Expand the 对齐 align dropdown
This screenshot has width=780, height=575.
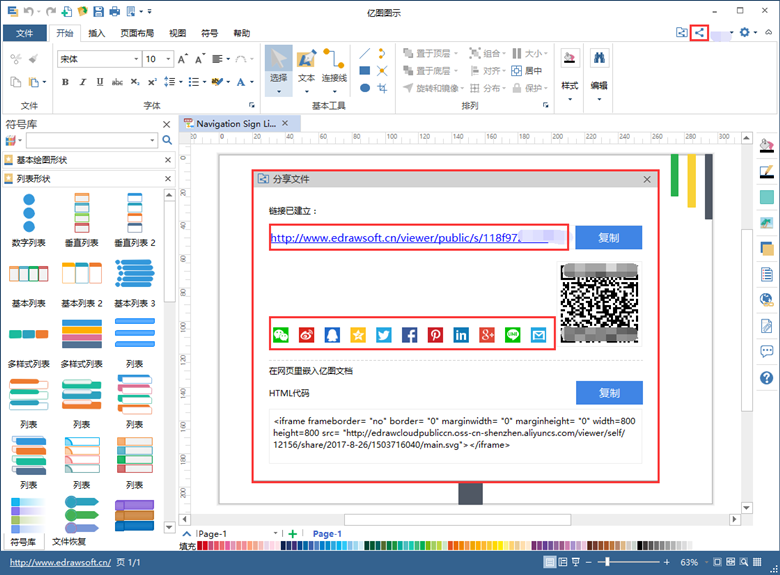(x=504, y=71)
